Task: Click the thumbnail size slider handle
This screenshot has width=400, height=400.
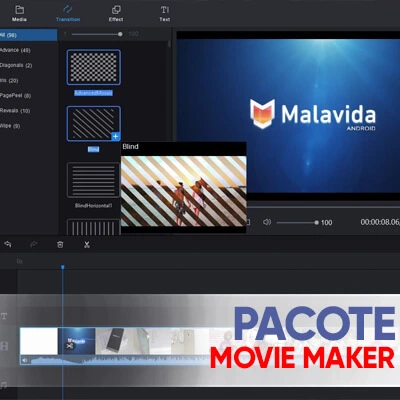Action: click(120, 34)
